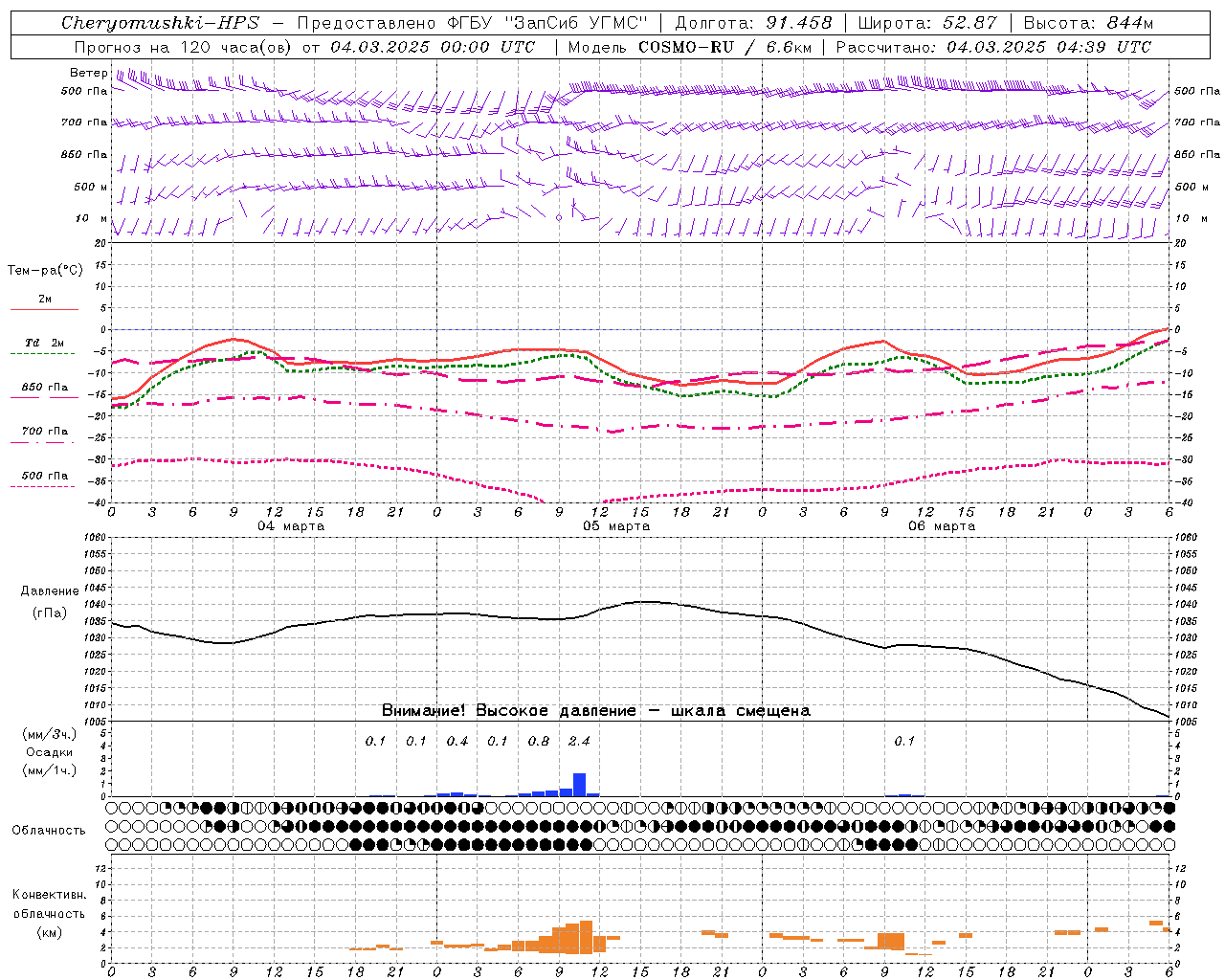The width and height of the screenshot is (1225, 980).
Task: Click the 2.4 precipitation total value
Action: [579, 741]
